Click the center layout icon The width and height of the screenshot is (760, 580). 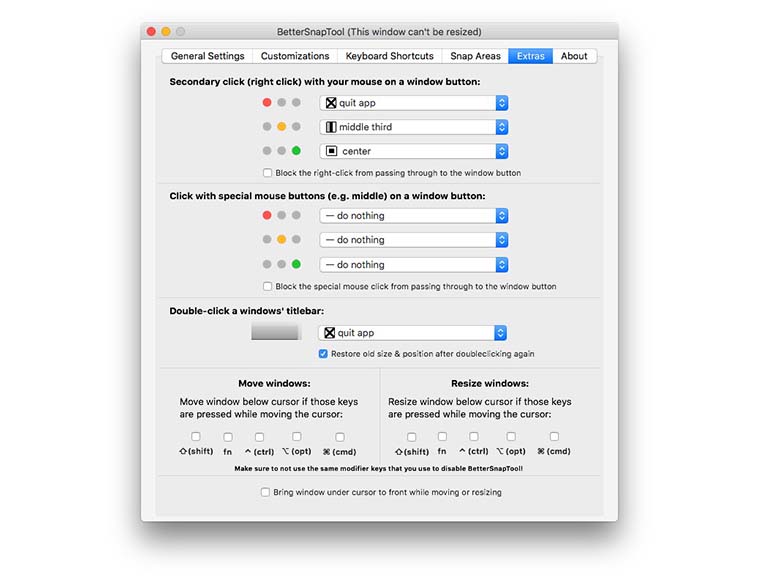(332, 151)
